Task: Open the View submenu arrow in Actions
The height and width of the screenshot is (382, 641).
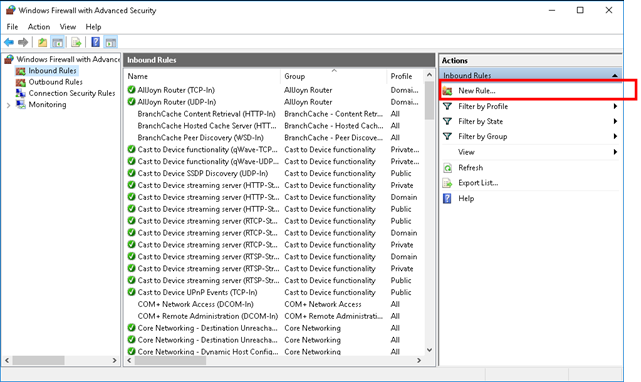Action: click(x=615, y=152)
